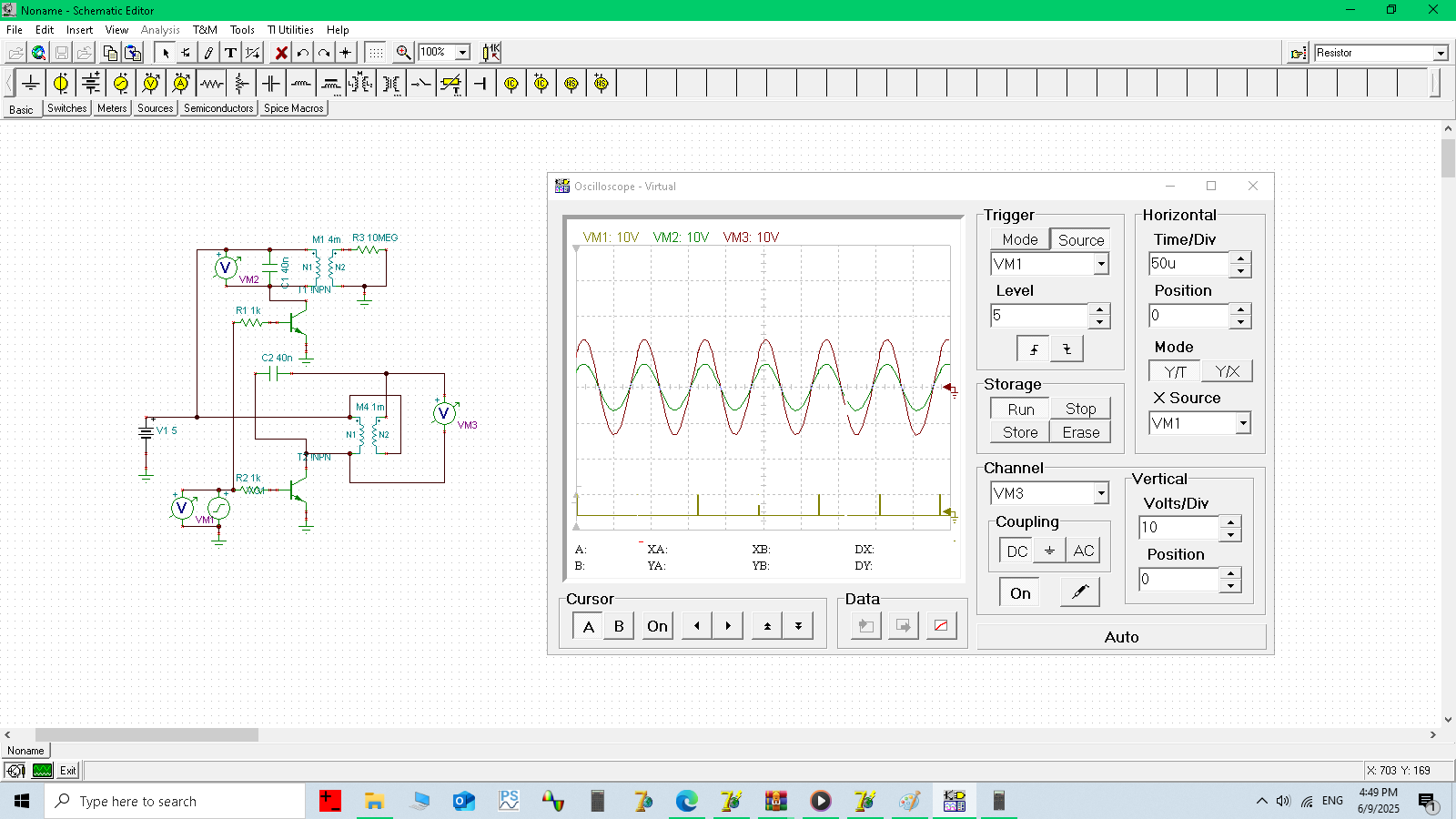Screen dimensions: 1456x819
Task: Enable cursor B in oscilloscope
Action: (619, 626)
